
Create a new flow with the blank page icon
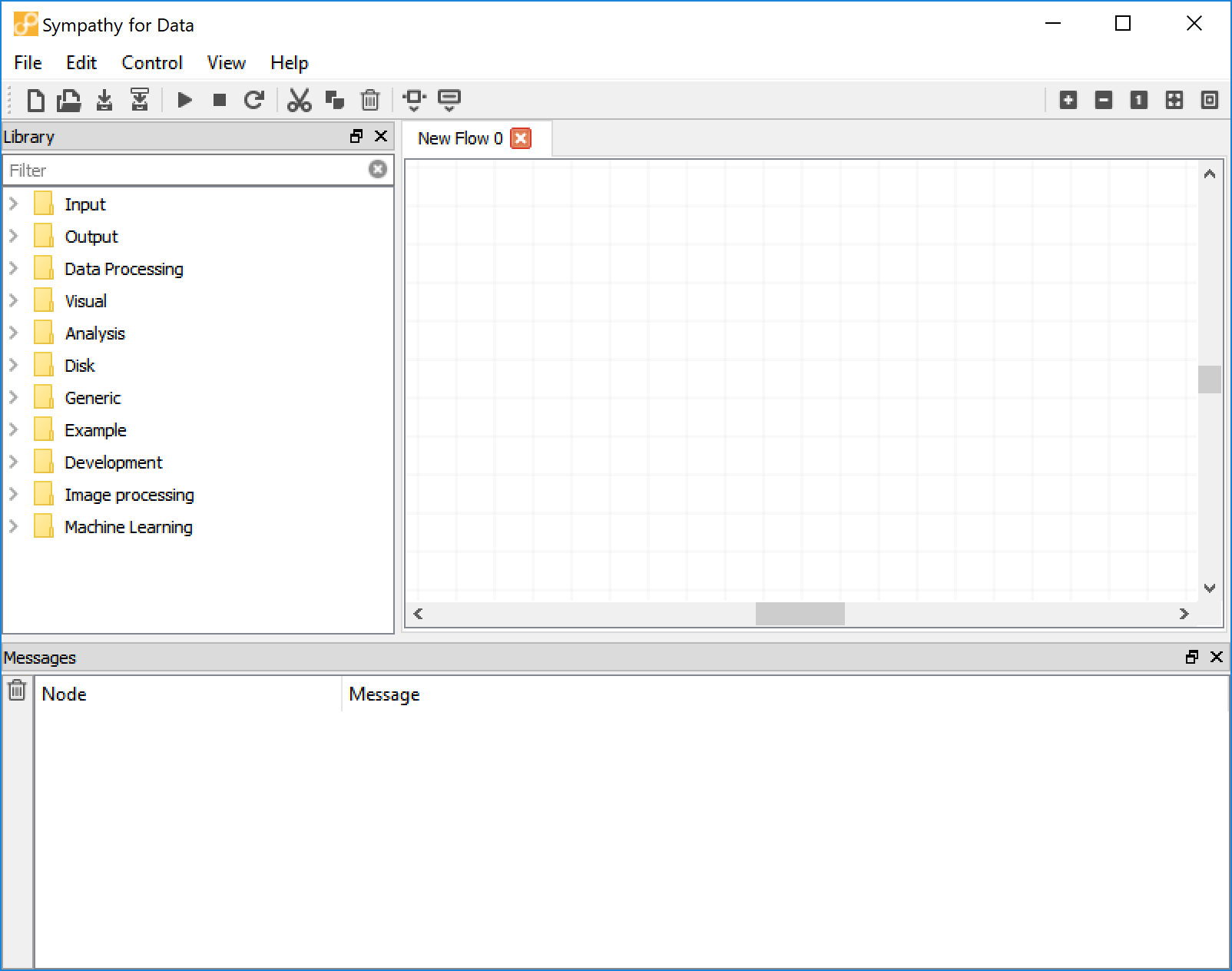point(35,100)
